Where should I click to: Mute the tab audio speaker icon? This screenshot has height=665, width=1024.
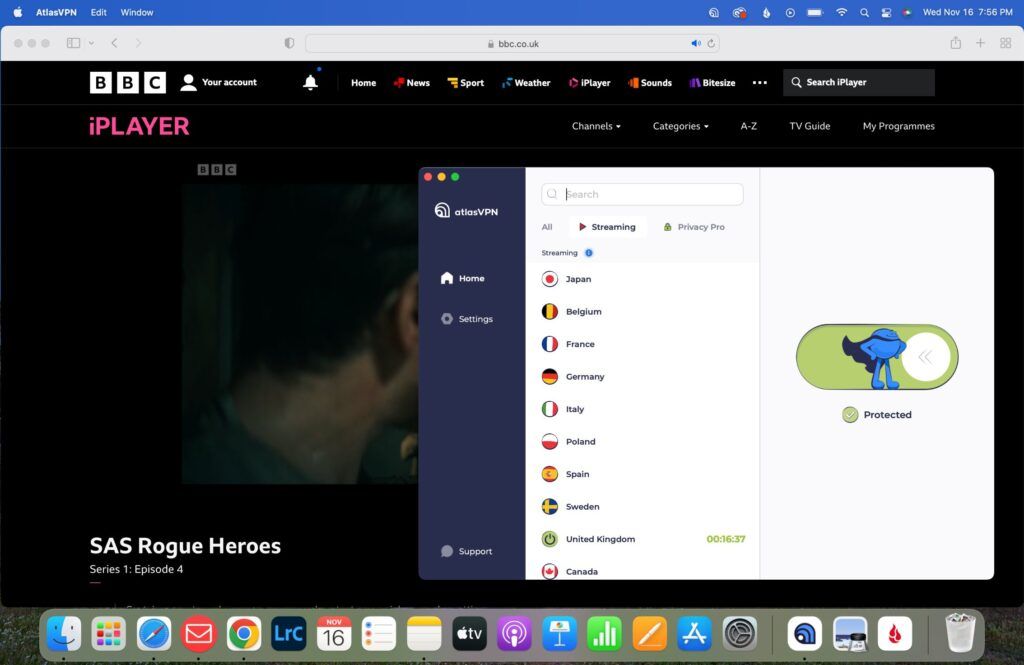click(696, 44)
